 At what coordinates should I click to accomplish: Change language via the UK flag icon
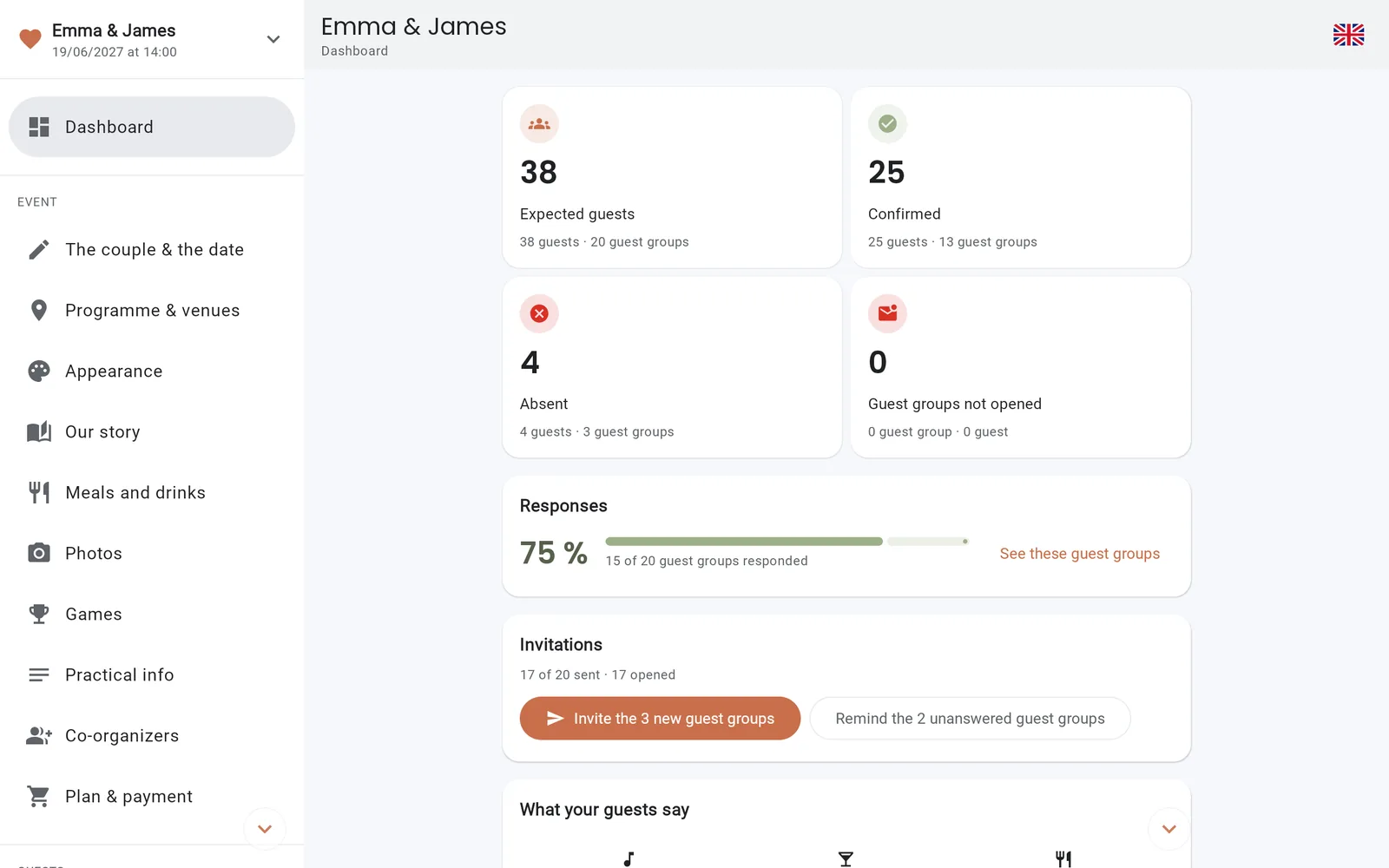tap(1348, 35)
